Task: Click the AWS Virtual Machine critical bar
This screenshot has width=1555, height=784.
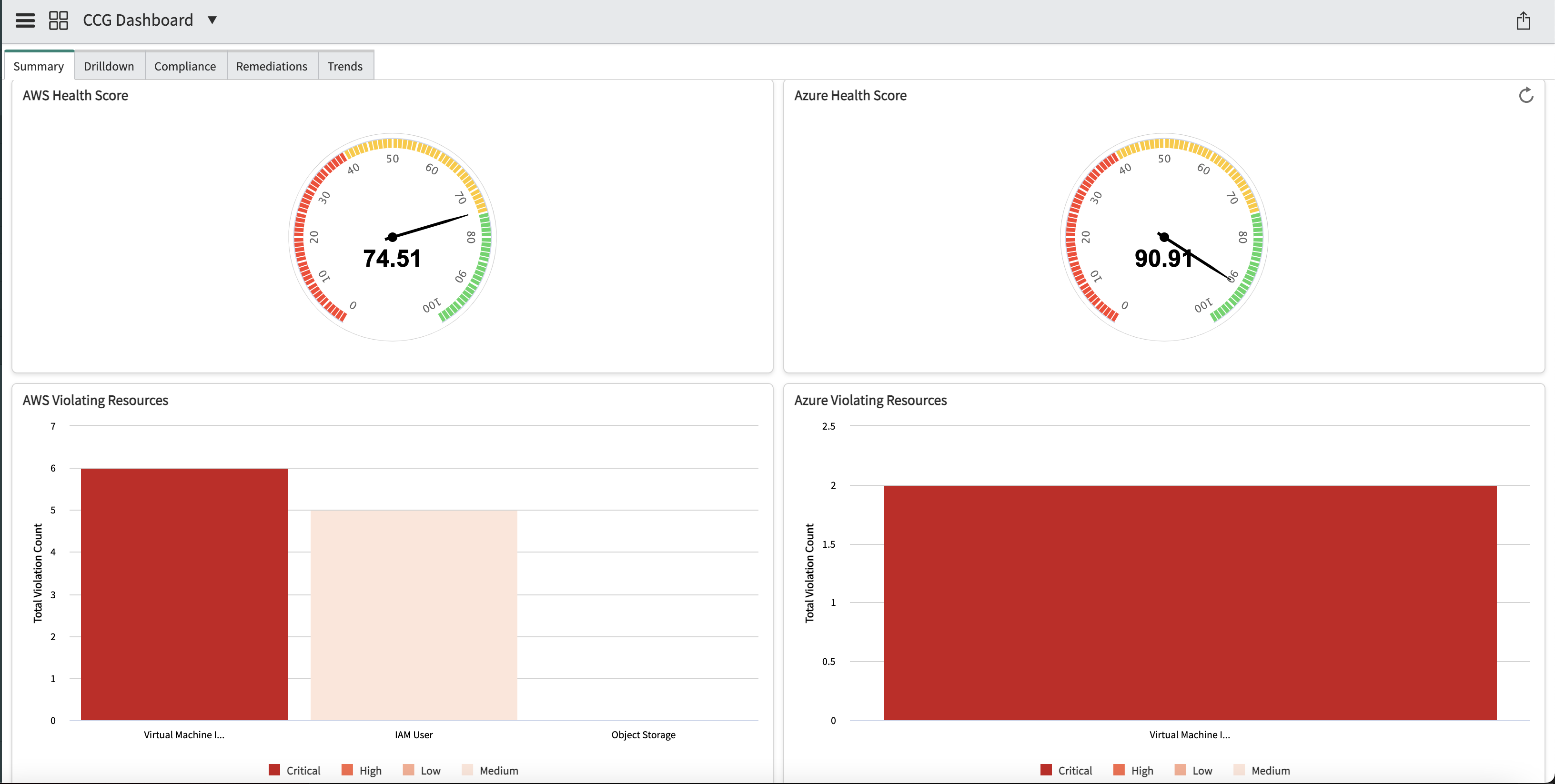Action: [x=184, y=594]
